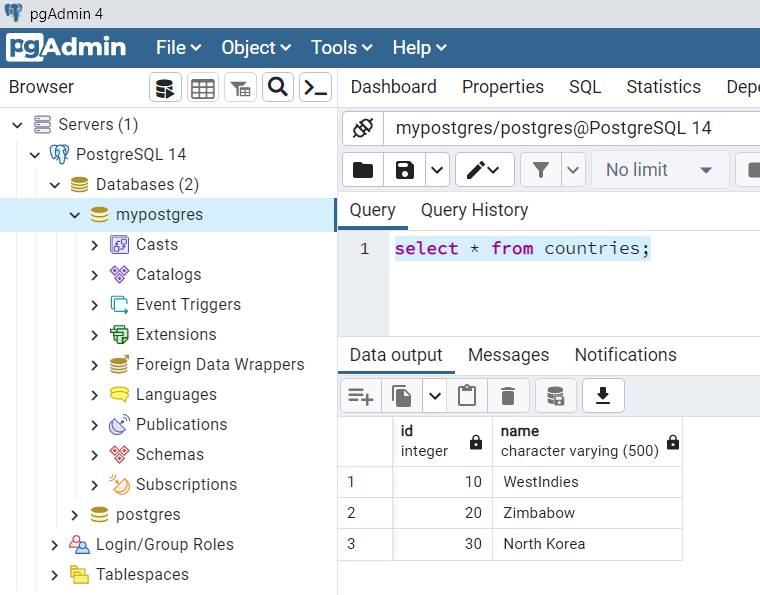Collapse the PostgreSQL 14 server node

pyautogui.click(x=35, y=155)
